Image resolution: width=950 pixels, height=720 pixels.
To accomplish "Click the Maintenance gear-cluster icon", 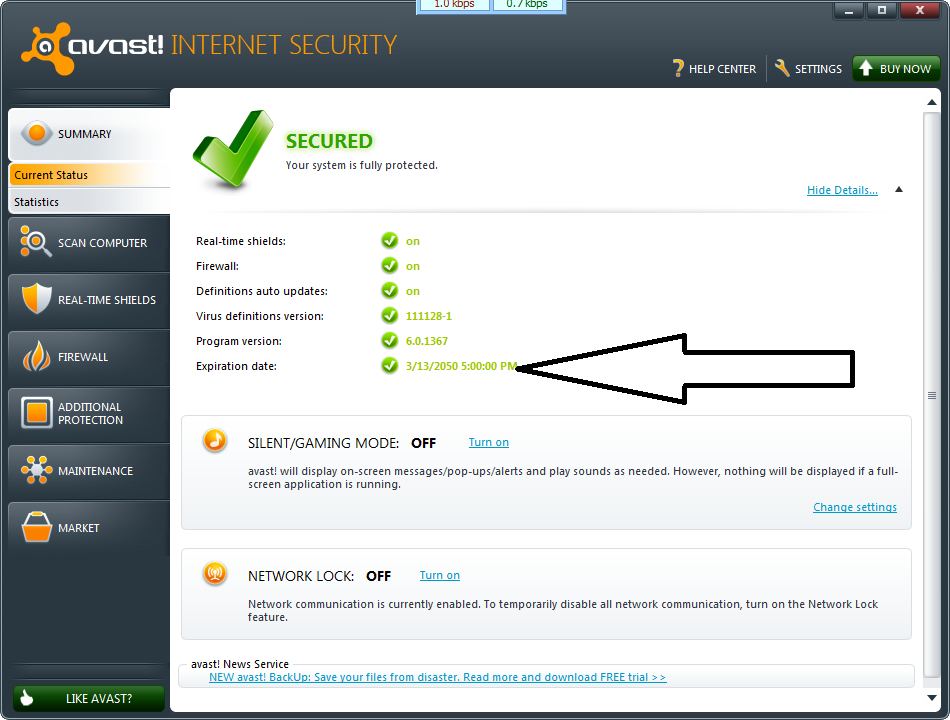I will click(36, 470).
